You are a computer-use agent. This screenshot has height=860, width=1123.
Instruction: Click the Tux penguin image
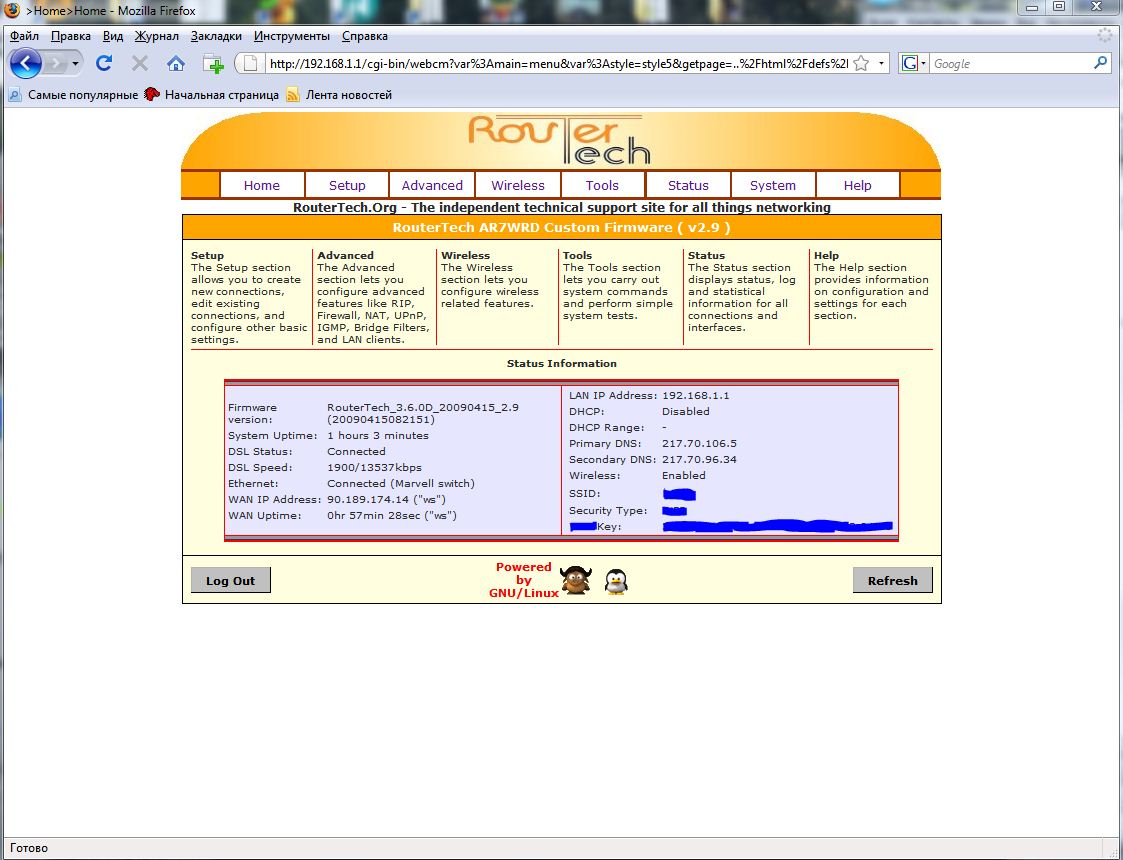(616, 581)
